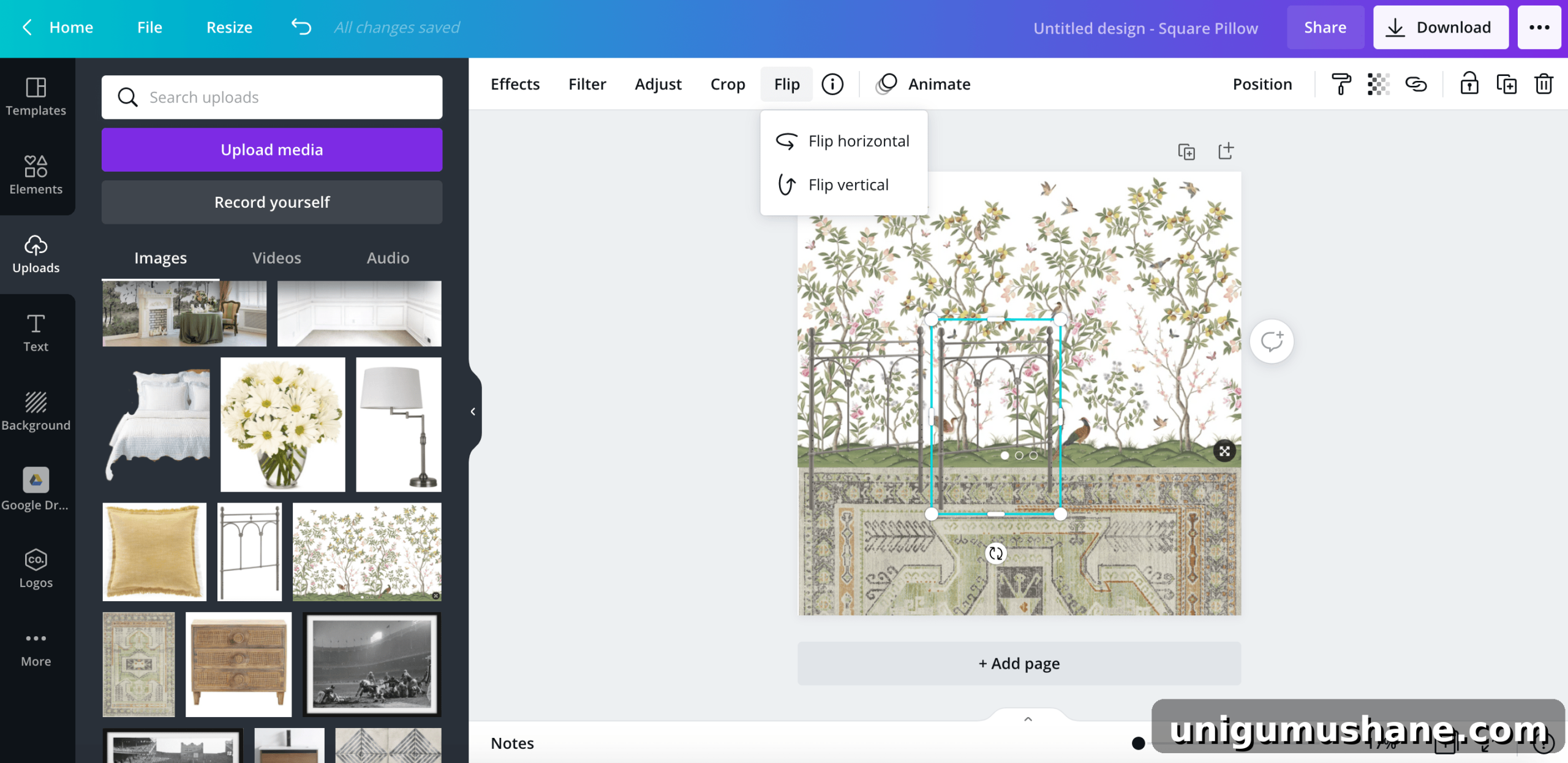The width and height of the screenshot is (1568, 763).
Task: Click the add page icon above canvas
Action: tap(1226, 151)
